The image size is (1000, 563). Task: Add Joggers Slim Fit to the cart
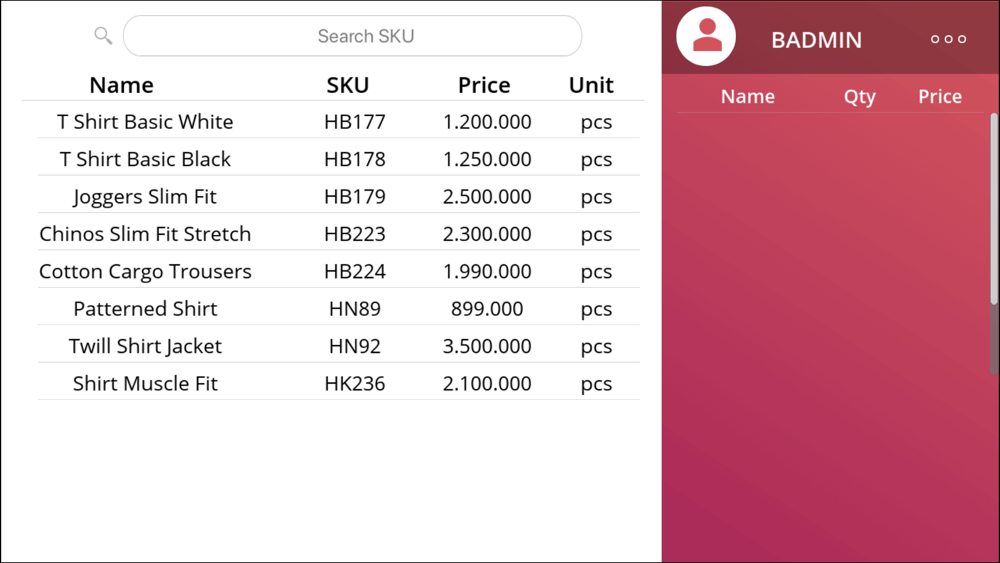pos(339,196)
